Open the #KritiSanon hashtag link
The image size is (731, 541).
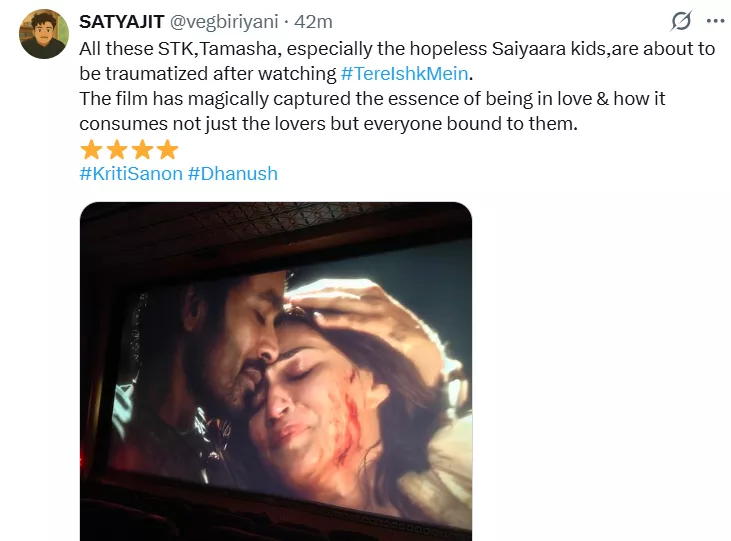[x=131, y=174]
